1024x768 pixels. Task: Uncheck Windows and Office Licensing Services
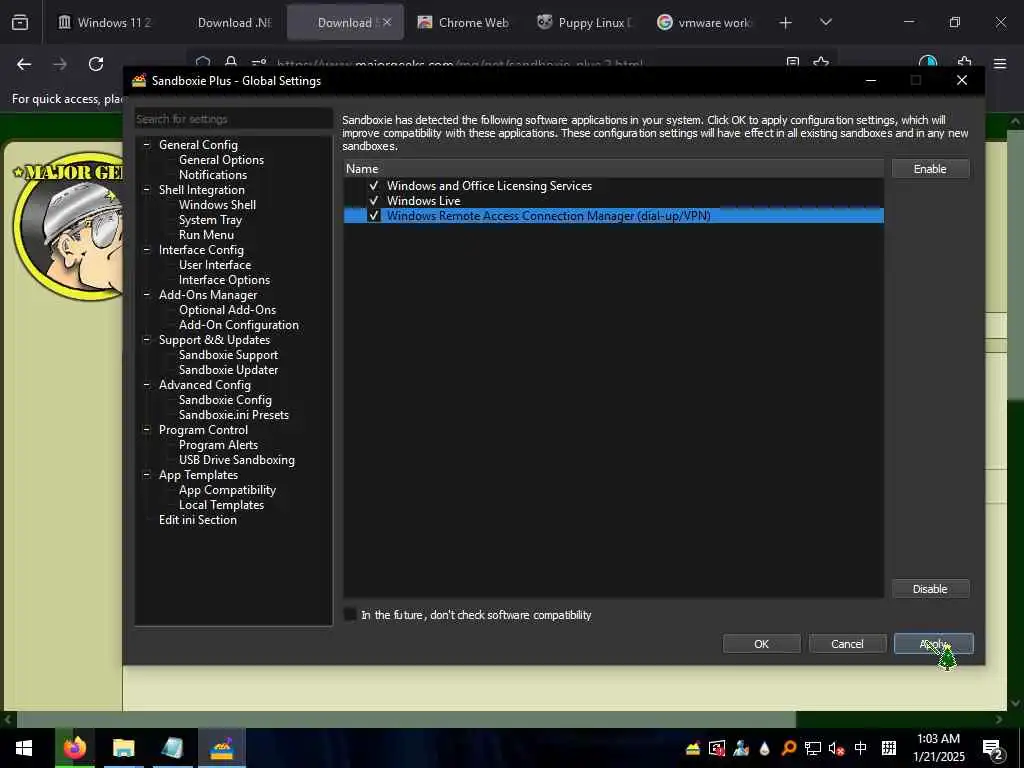point(374,185)
